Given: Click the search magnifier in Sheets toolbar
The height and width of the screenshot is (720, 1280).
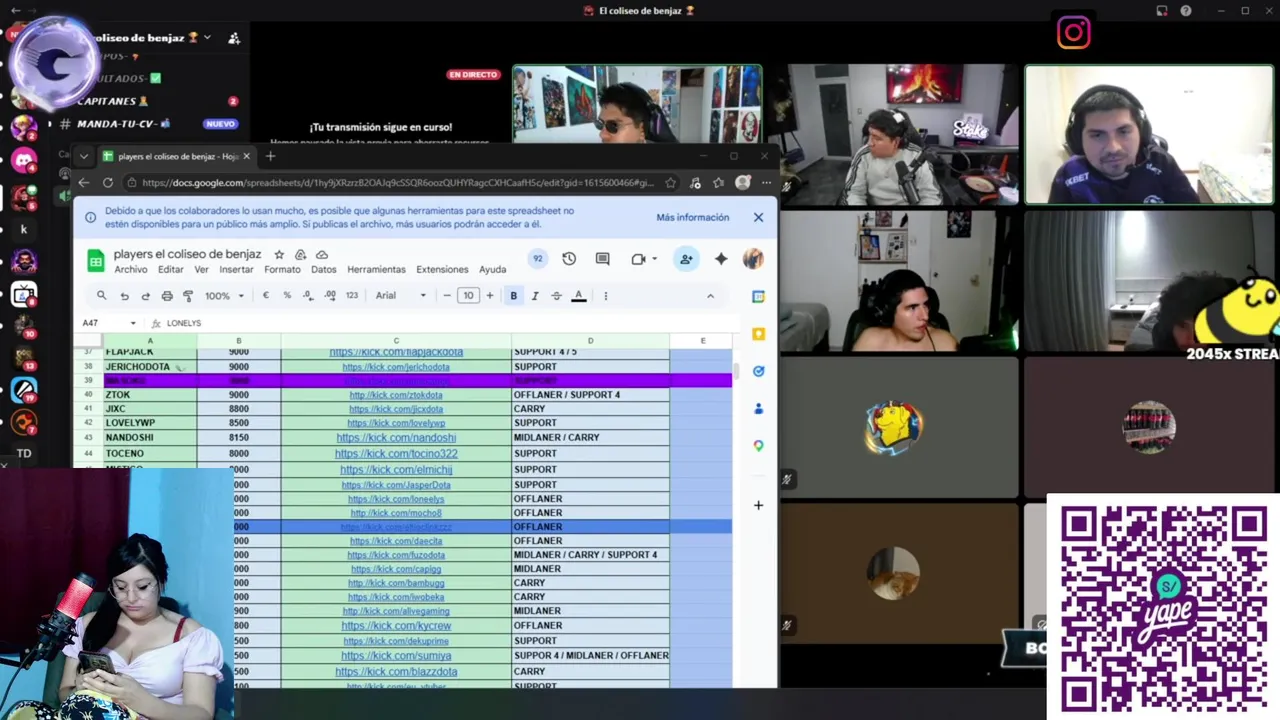Looking at the screenshot, I should (101, 296).
